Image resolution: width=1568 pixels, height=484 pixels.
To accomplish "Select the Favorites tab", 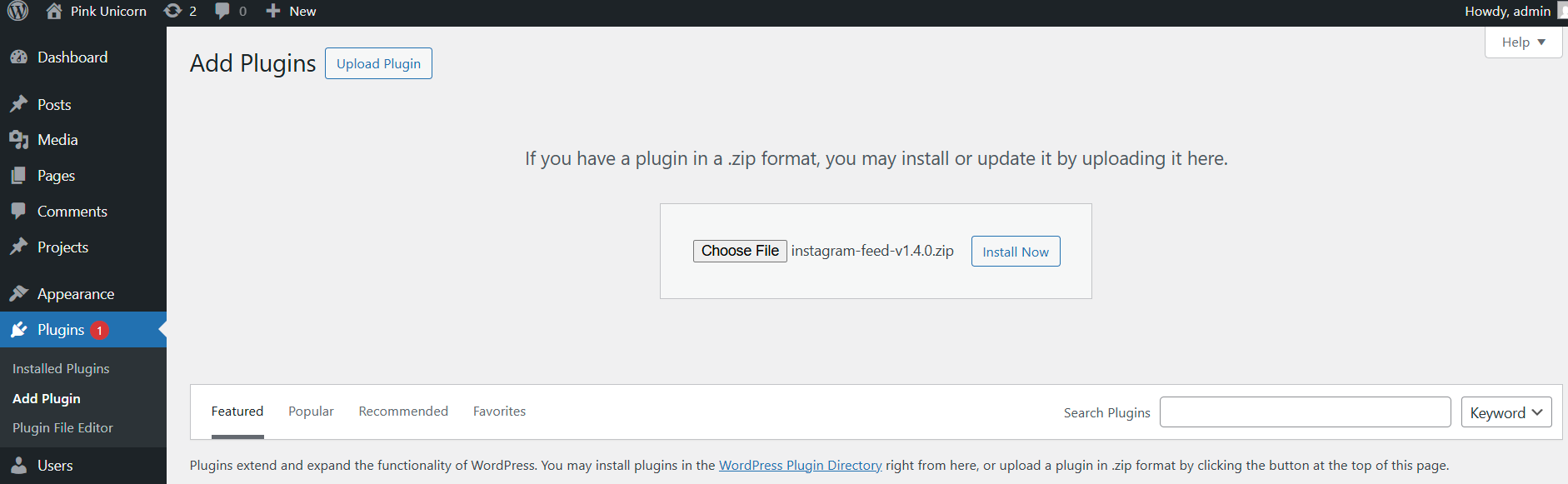I will click(x=499, y=412).
